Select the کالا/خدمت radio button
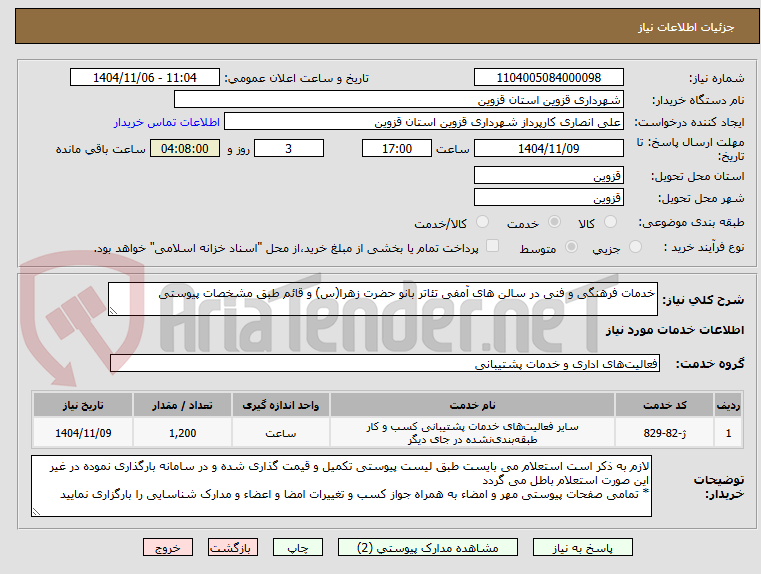The image size is (761, 574). click(x=482, y=222)
